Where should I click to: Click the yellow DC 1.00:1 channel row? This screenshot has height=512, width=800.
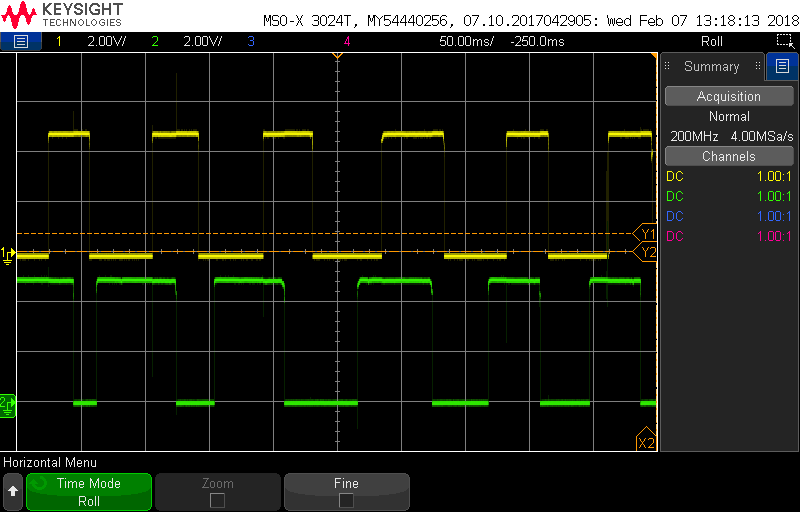(x=729, y=176)
